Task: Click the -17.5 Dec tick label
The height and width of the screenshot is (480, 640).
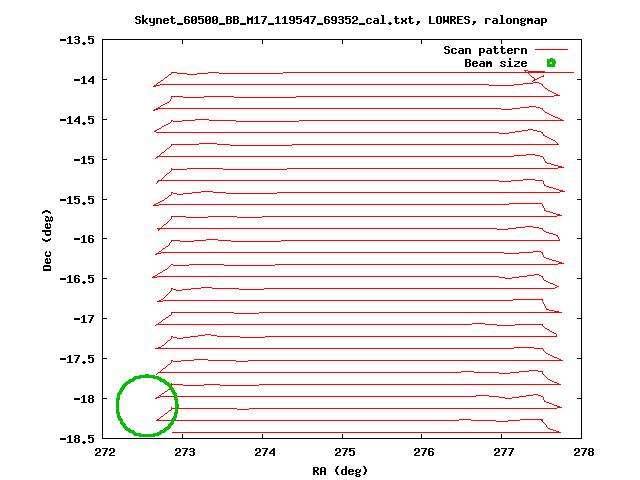Action: pos(77,359)
